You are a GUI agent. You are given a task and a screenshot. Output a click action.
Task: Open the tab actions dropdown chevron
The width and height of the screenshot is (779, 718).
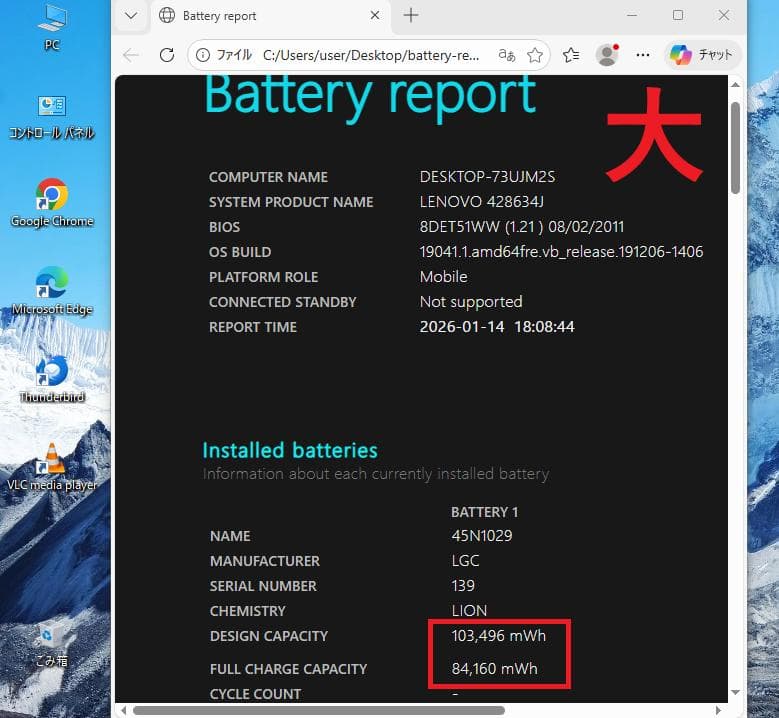(x=131, y=15)
